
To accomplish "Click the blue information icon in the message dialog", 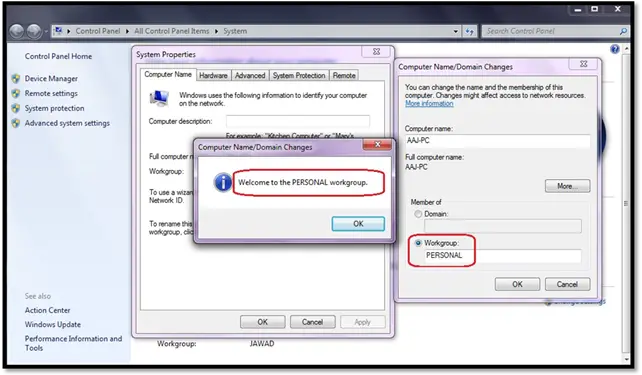I will tap(223, 182).
